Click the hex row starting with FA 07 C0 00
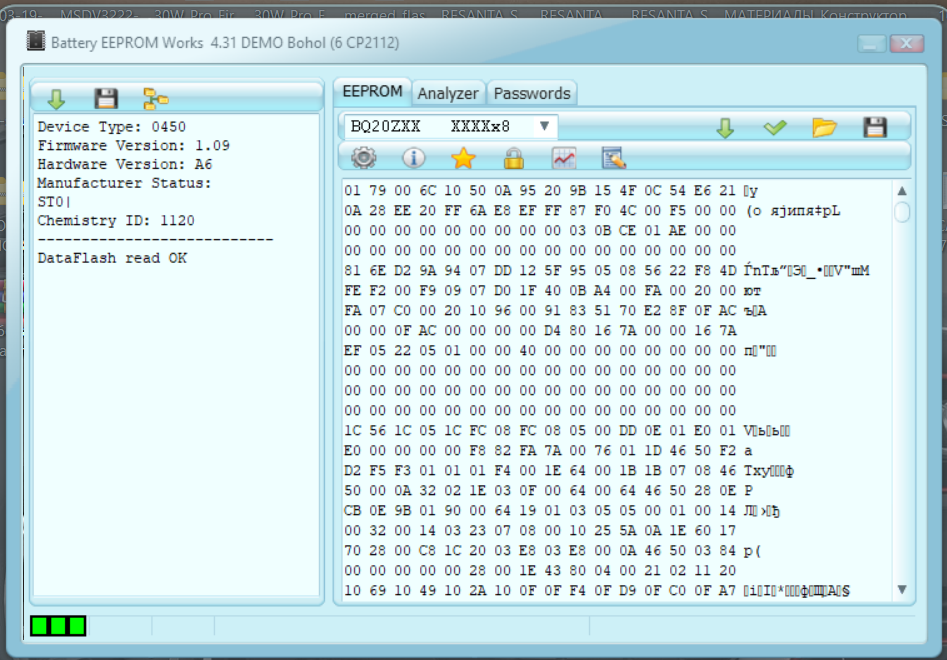The height and width of the screenshot is (660, 947). click(556, 310)
